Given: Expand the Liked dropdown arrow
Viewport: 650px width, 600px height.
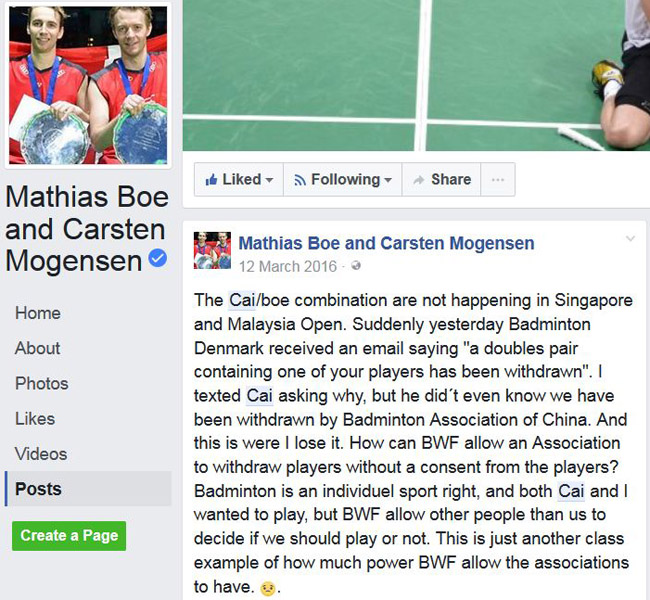Looking at the screenshot, I should 269,180.
